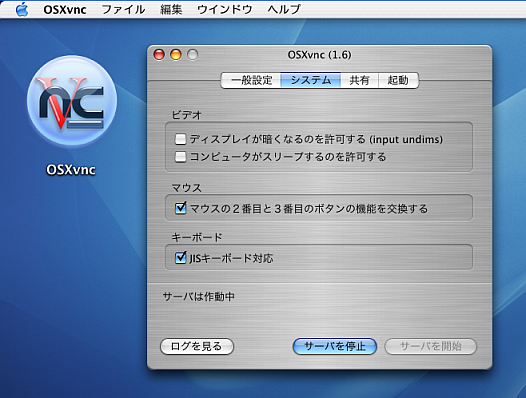Open the 起動 tab
Screen dimensions: 526x398
(x=398, y=81)
